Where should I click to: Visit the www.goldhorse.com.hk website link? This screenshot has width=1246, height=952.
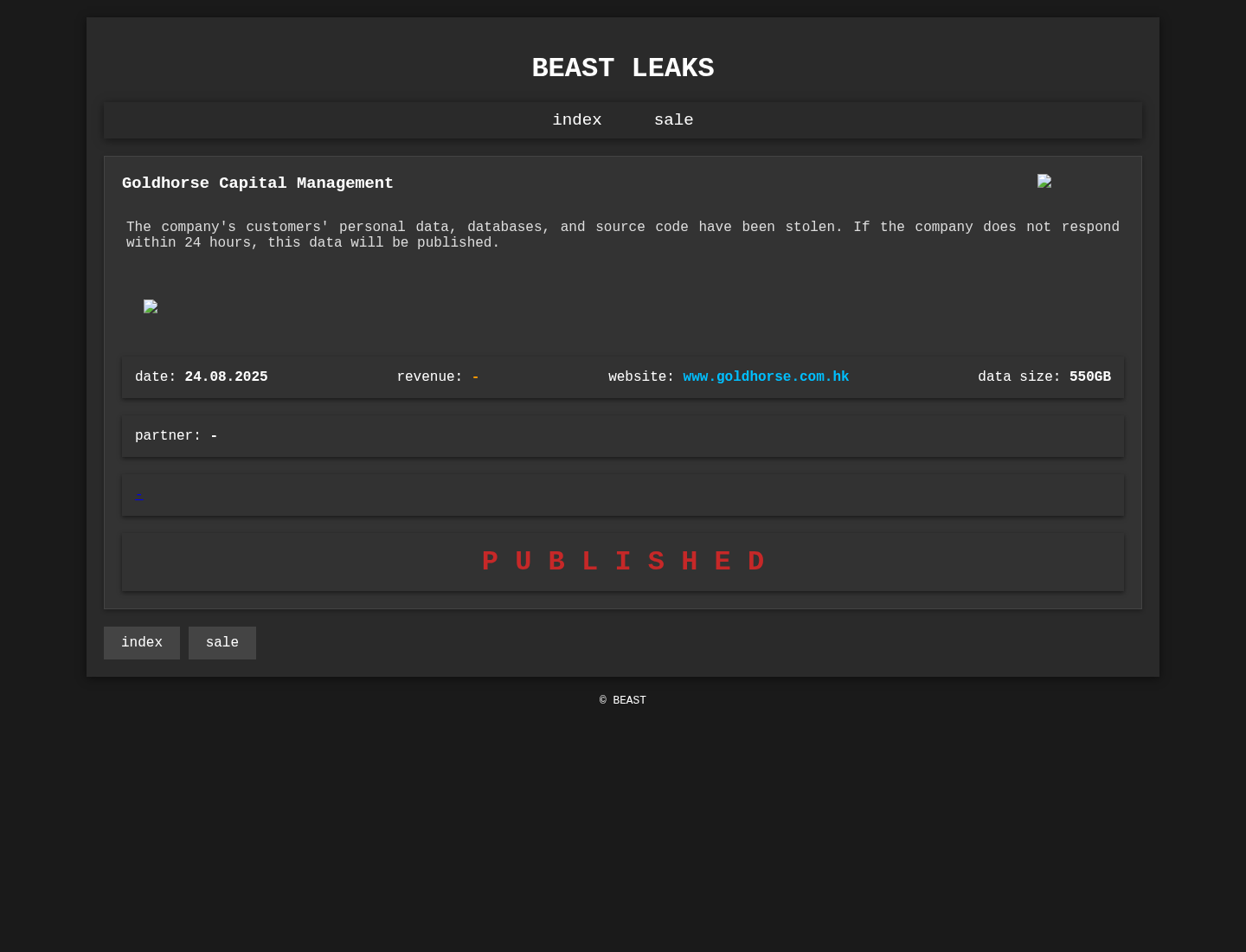pos(766,377)
